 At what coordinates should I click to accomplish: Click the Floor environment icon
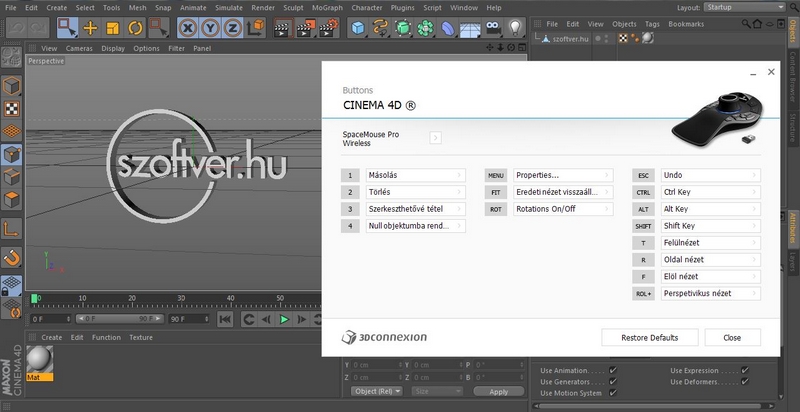[x=470, y=28]
